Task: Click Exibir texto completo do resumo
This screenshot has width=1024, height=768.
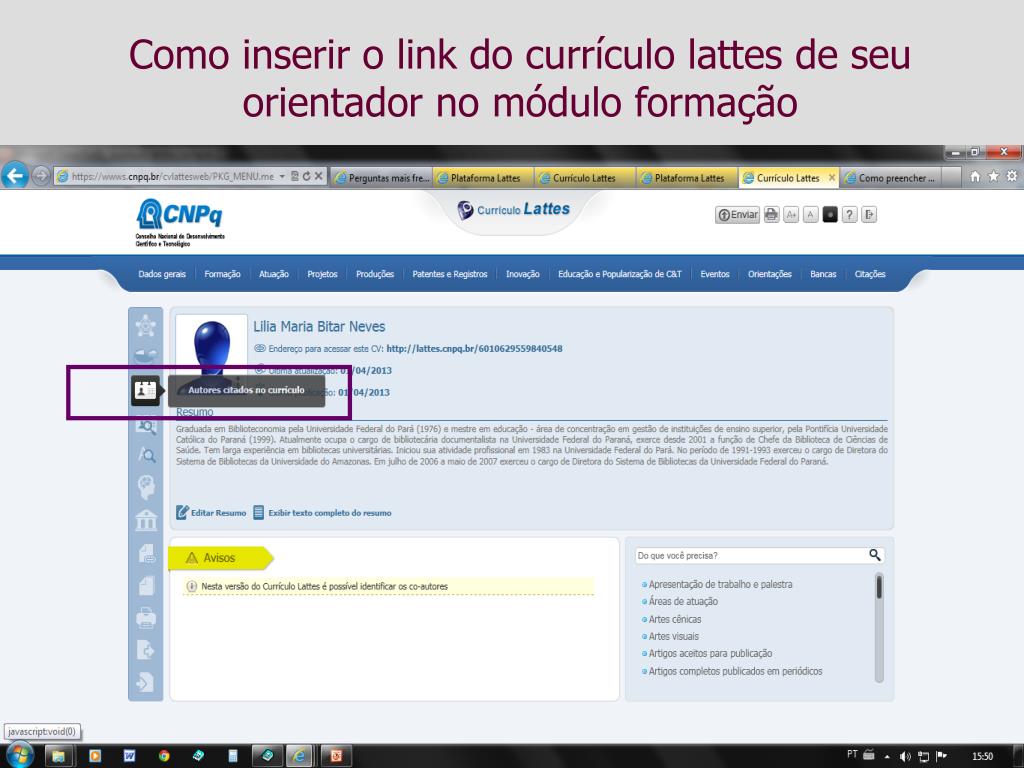Action: [323, 513]
